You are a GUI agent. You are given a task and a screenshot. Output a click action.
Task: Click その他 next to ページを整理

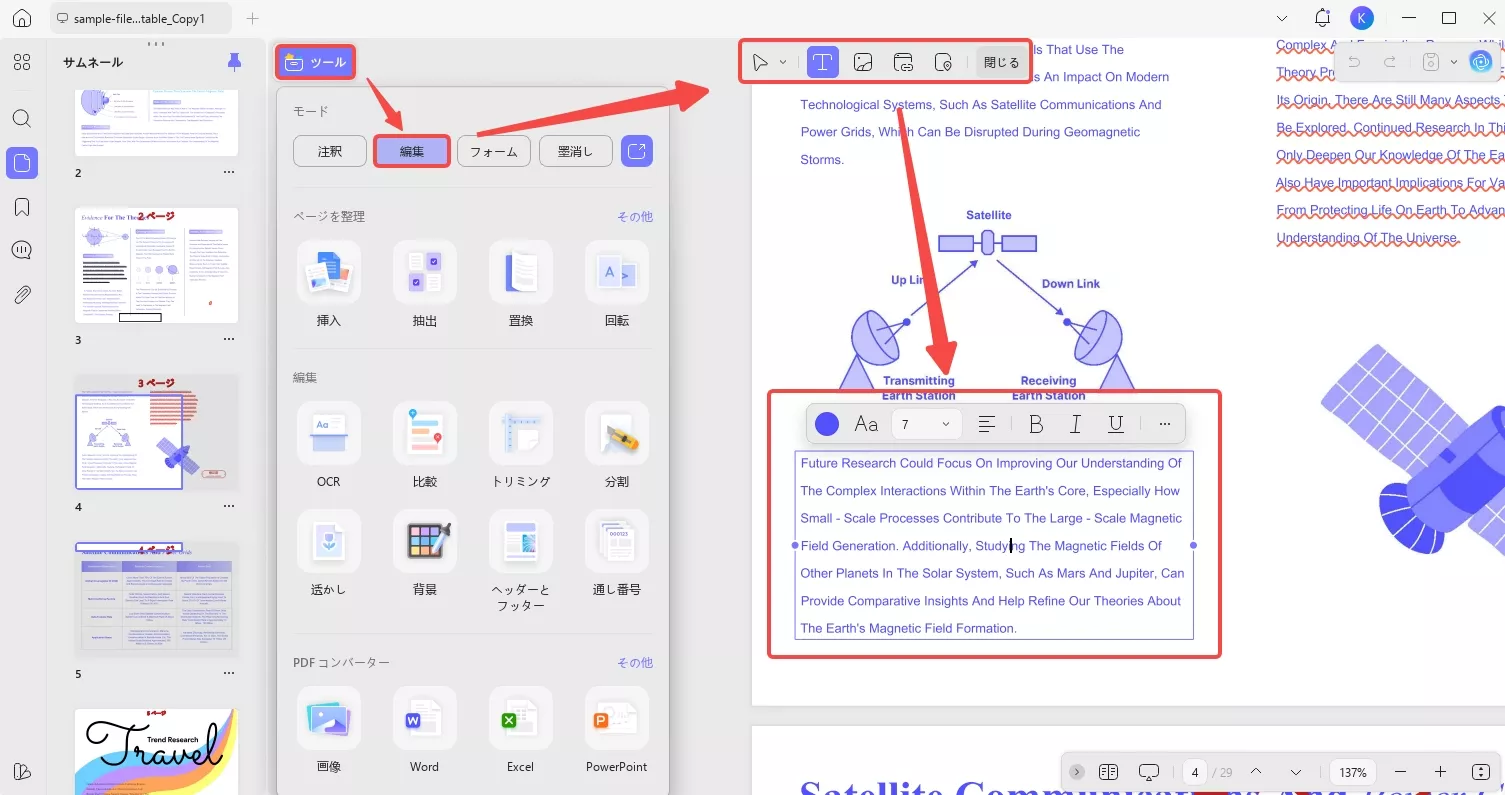point(635,216)
